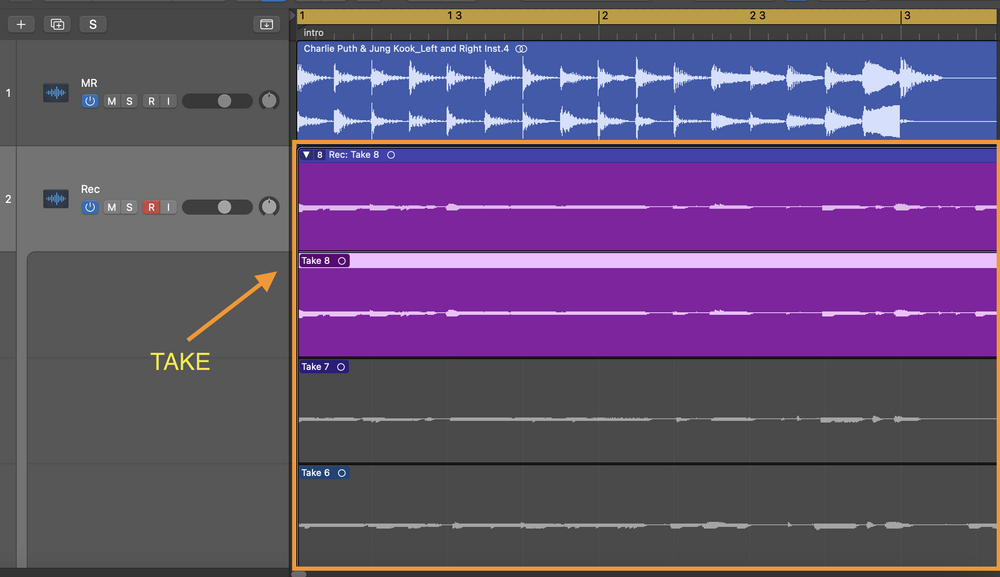Enable input monitoring on Rec track
Viewport: 1000px width, 577px height.
click(169, 207)
